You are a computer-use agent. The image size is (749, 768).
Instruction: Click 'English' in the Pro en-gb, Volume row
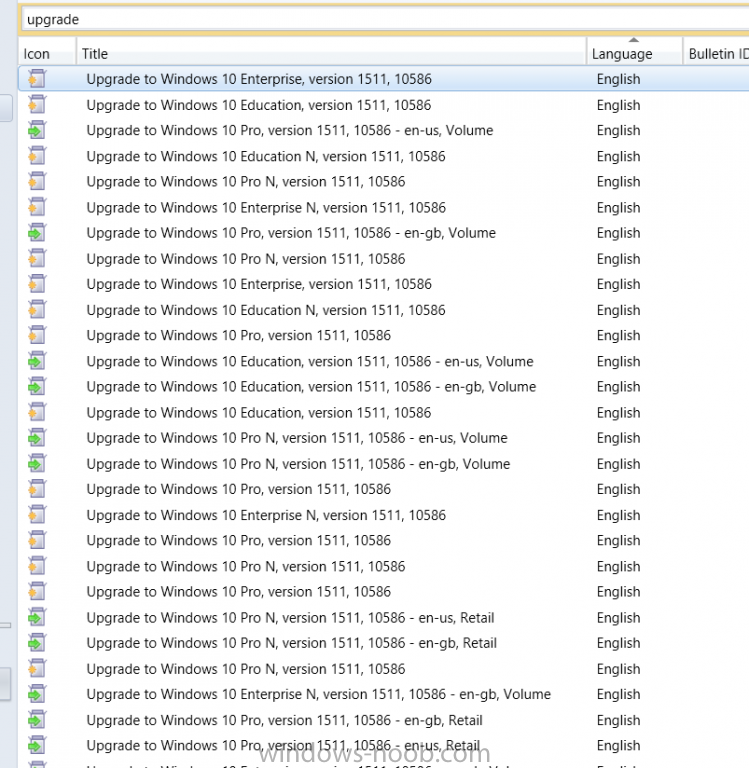618,233
